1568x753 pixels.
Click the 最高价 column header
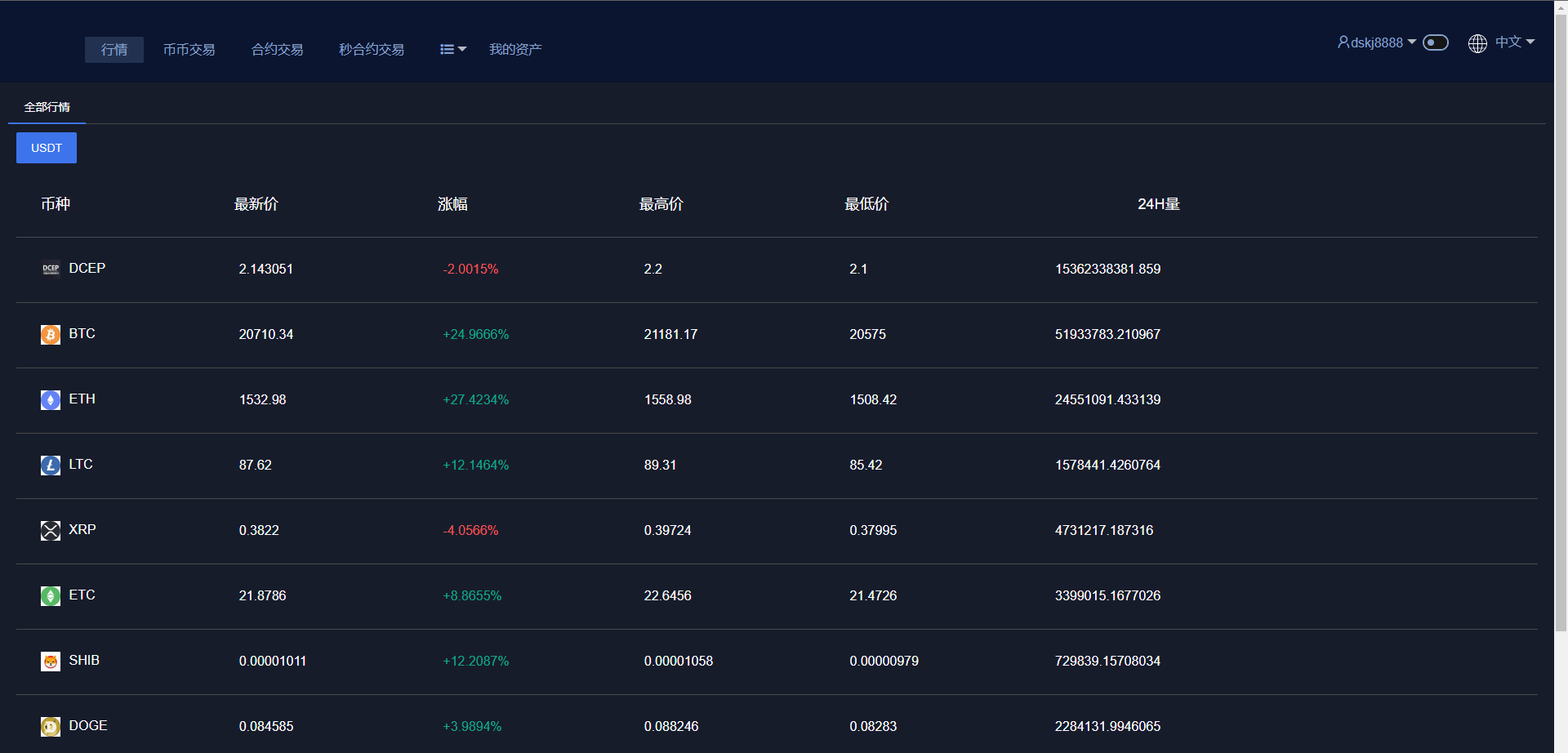[x=661, y=204]
